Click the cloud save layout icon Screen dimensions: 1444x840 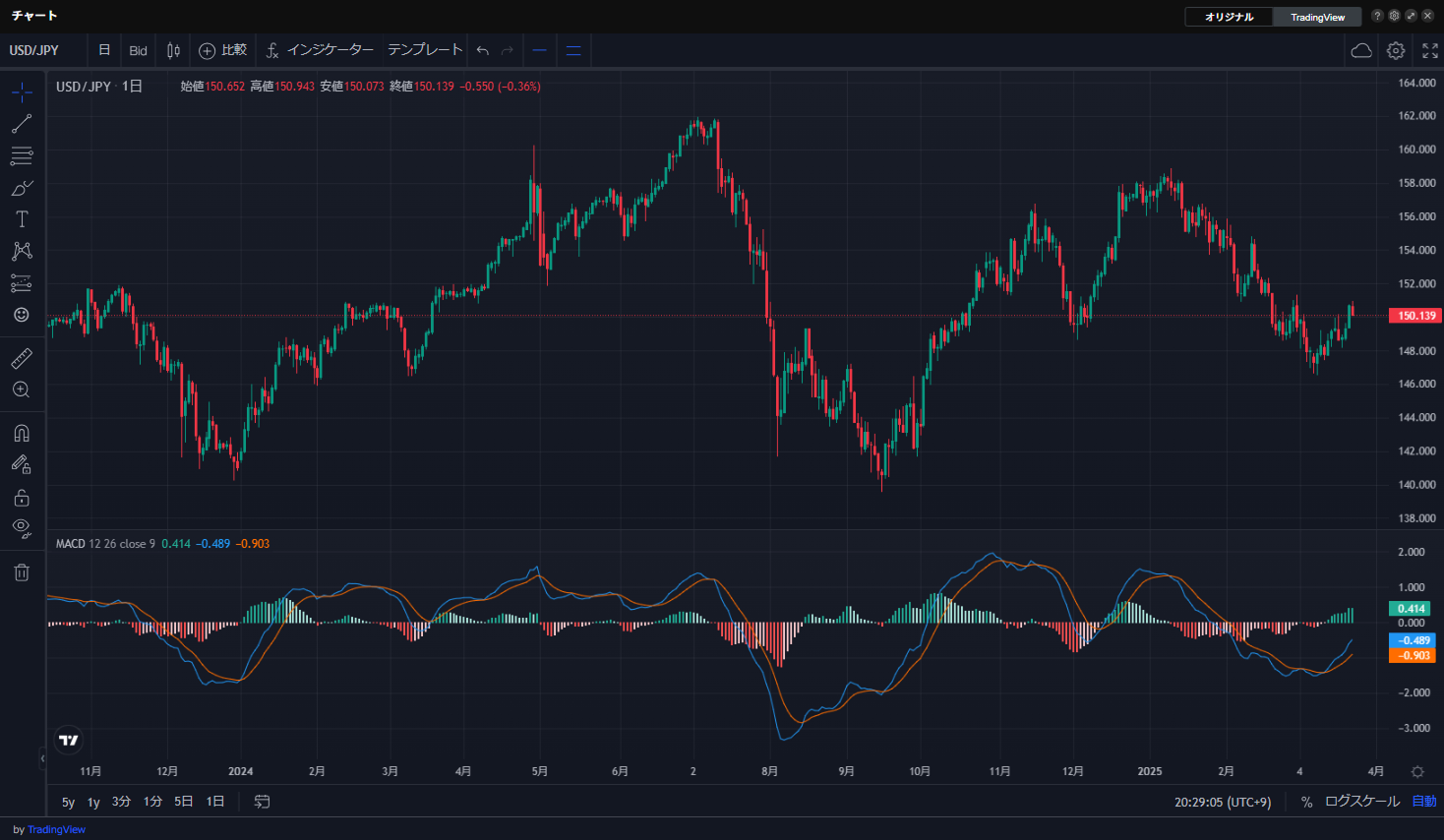click(1361, 51)
